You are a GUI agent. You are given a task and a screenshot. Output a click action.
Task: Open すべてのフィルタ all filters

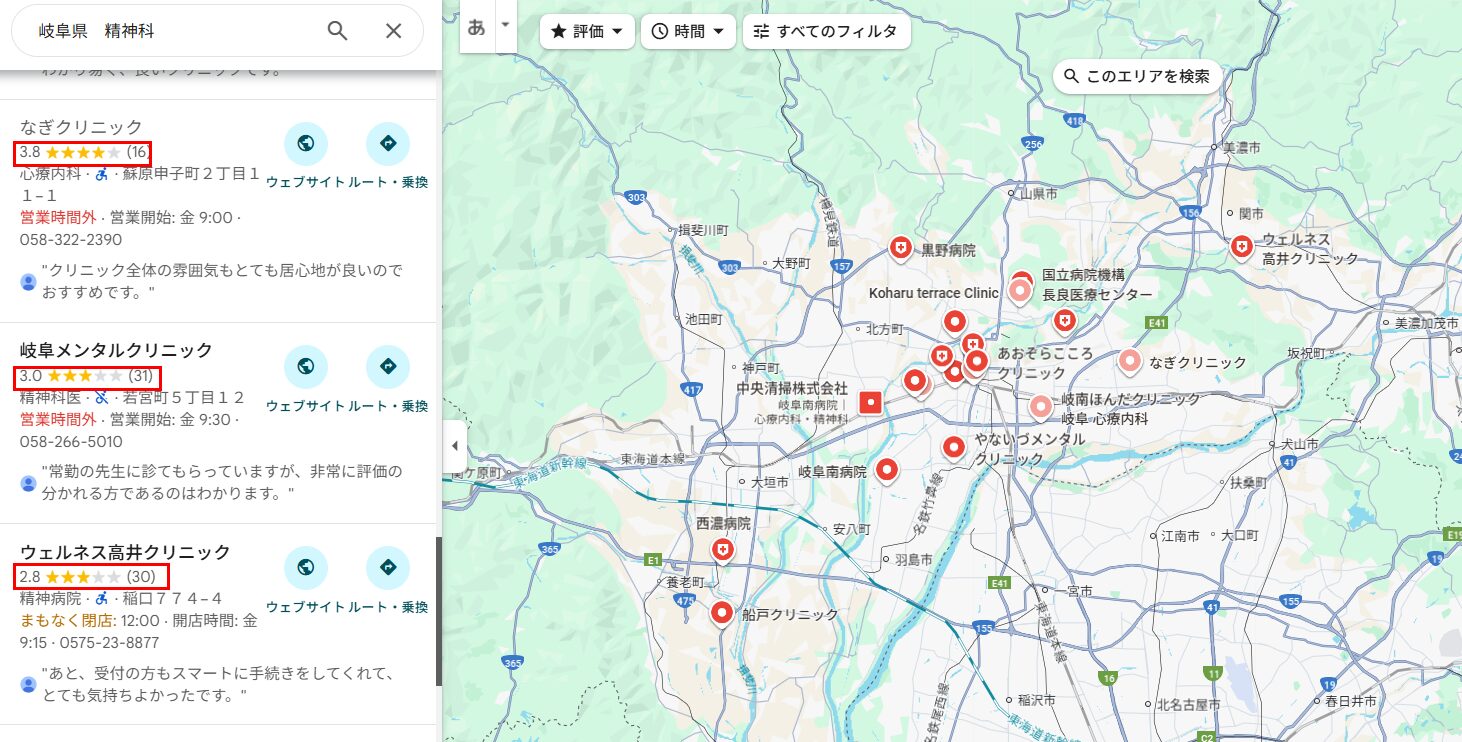826,31
